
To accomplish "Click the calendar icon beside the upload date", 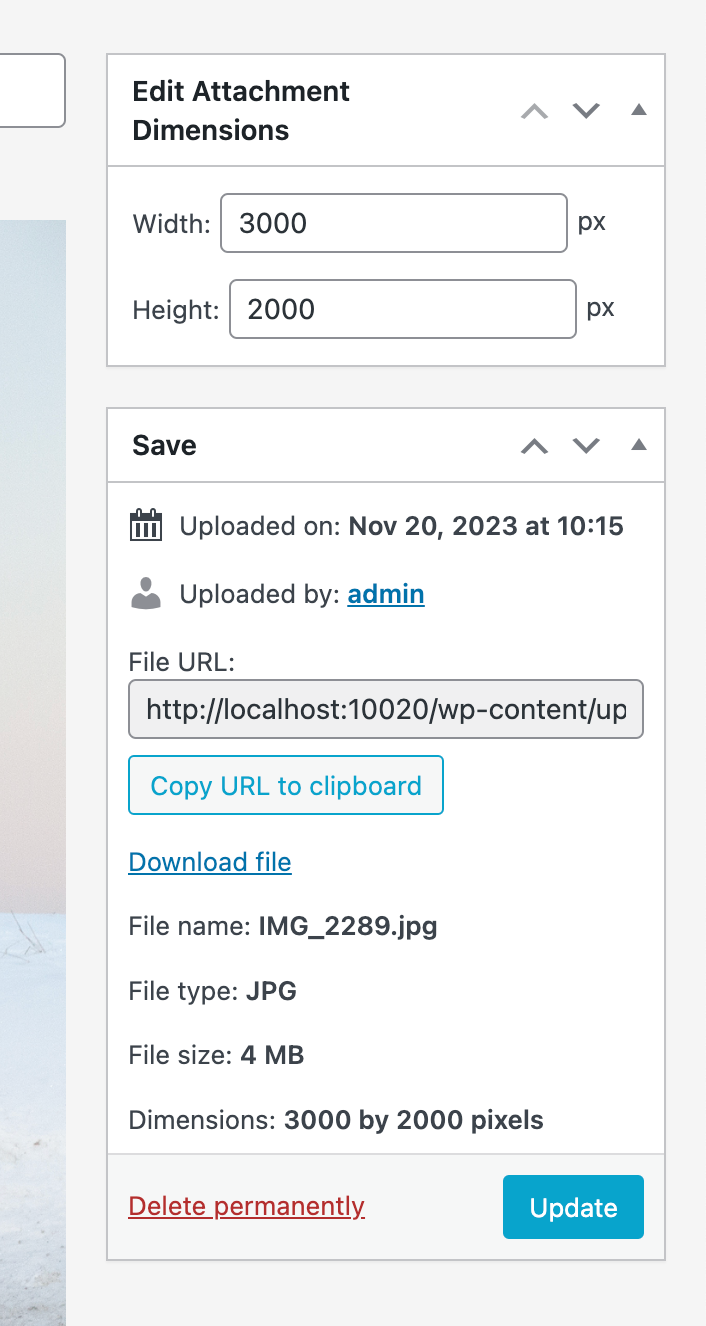I will coord(145,525).
